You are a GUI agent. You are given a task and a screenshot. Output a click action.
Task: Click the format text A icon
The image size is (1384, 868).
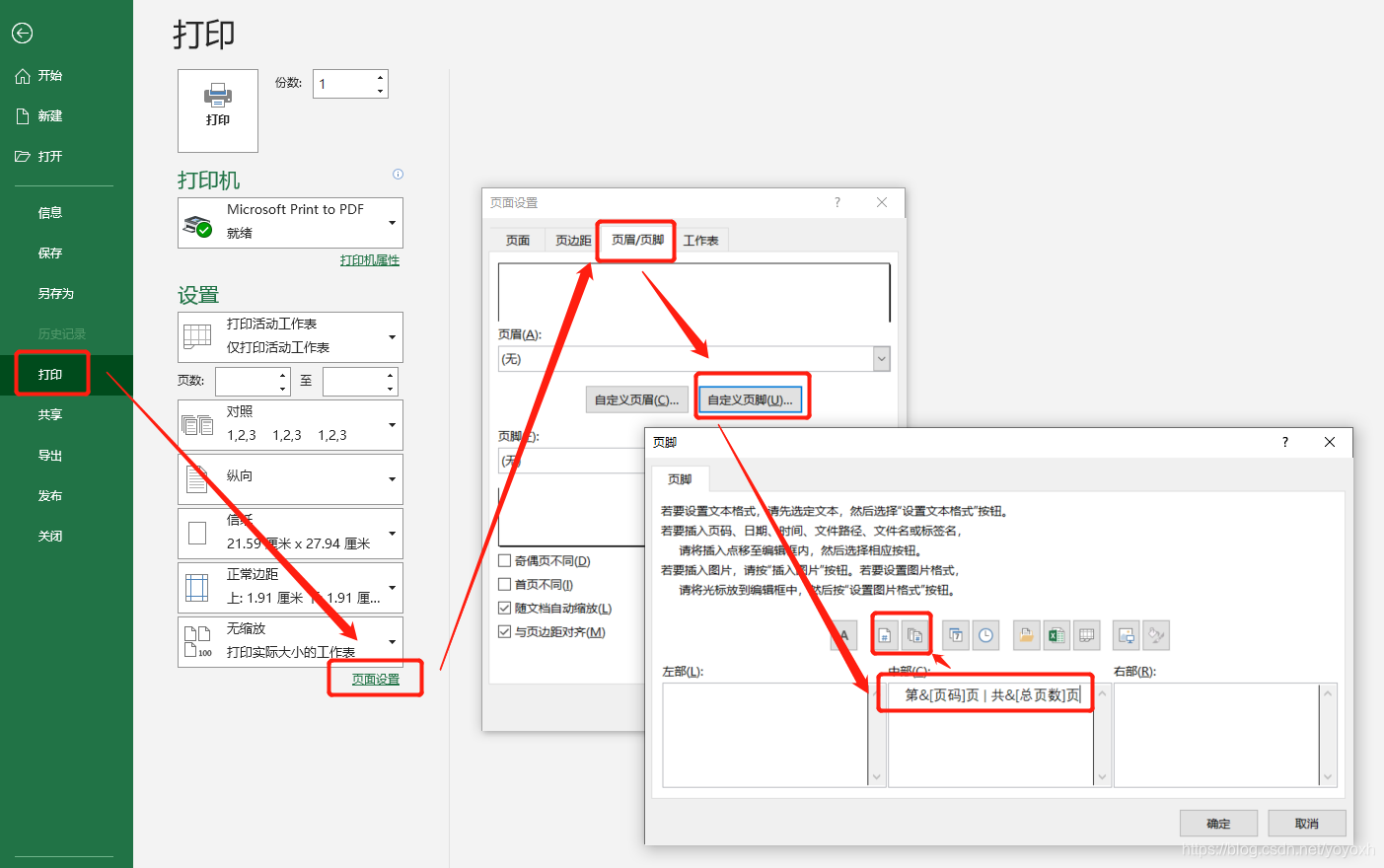(843, 635)
